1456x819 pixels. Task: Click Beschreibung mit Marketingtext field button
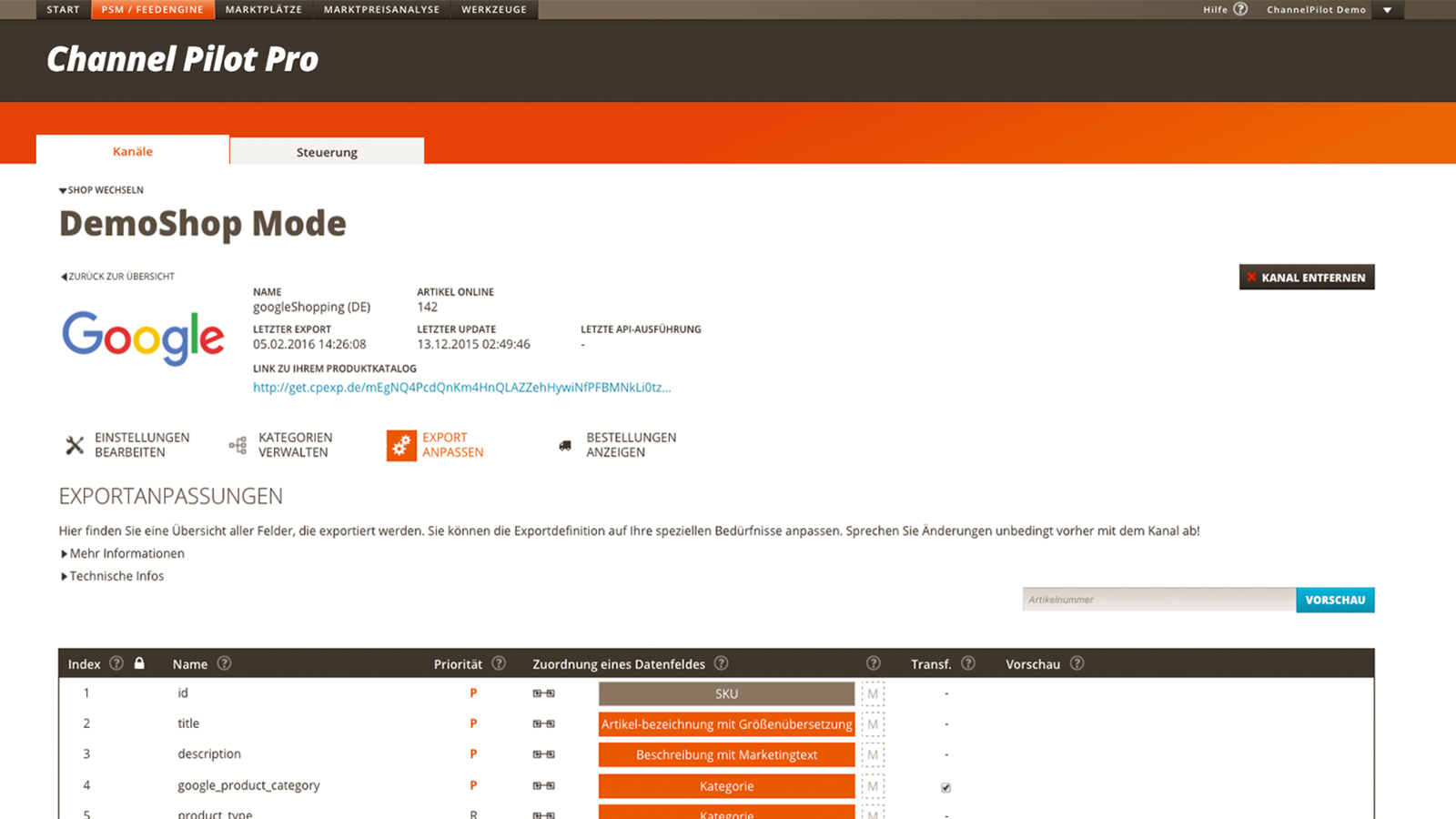click(x=726, y=754)
